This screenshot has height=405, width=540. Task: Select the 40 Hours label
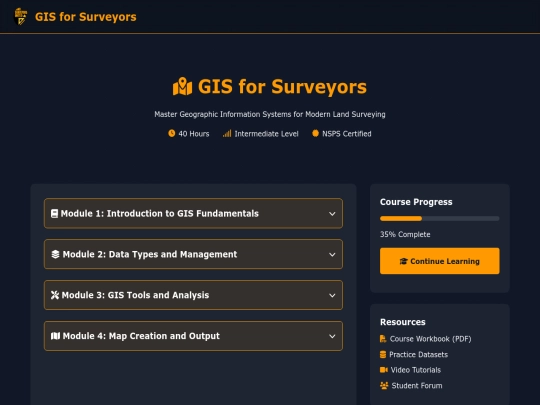click(194, 134)
